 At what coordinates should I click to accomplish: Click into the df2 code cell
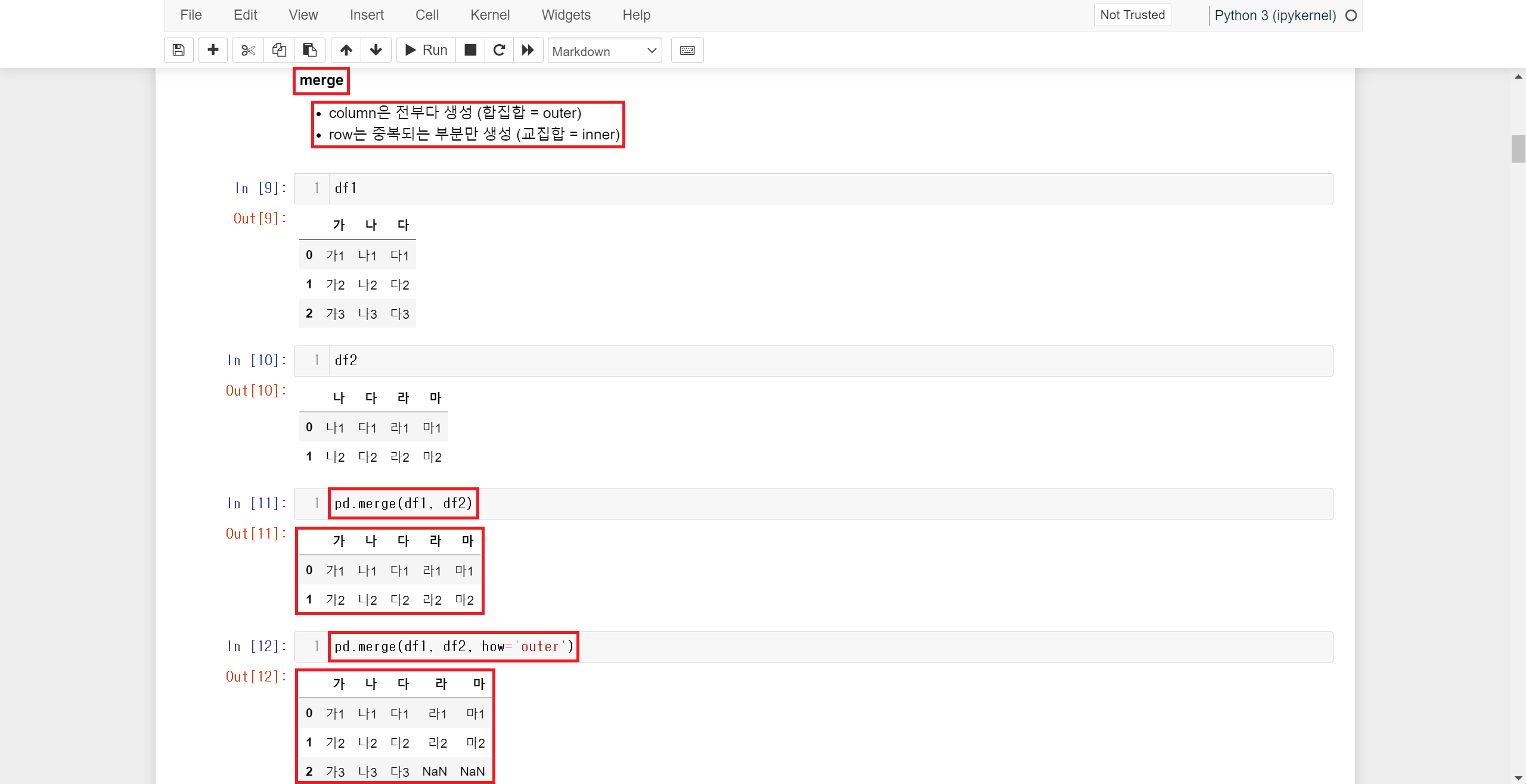click(x=829, y=361)
